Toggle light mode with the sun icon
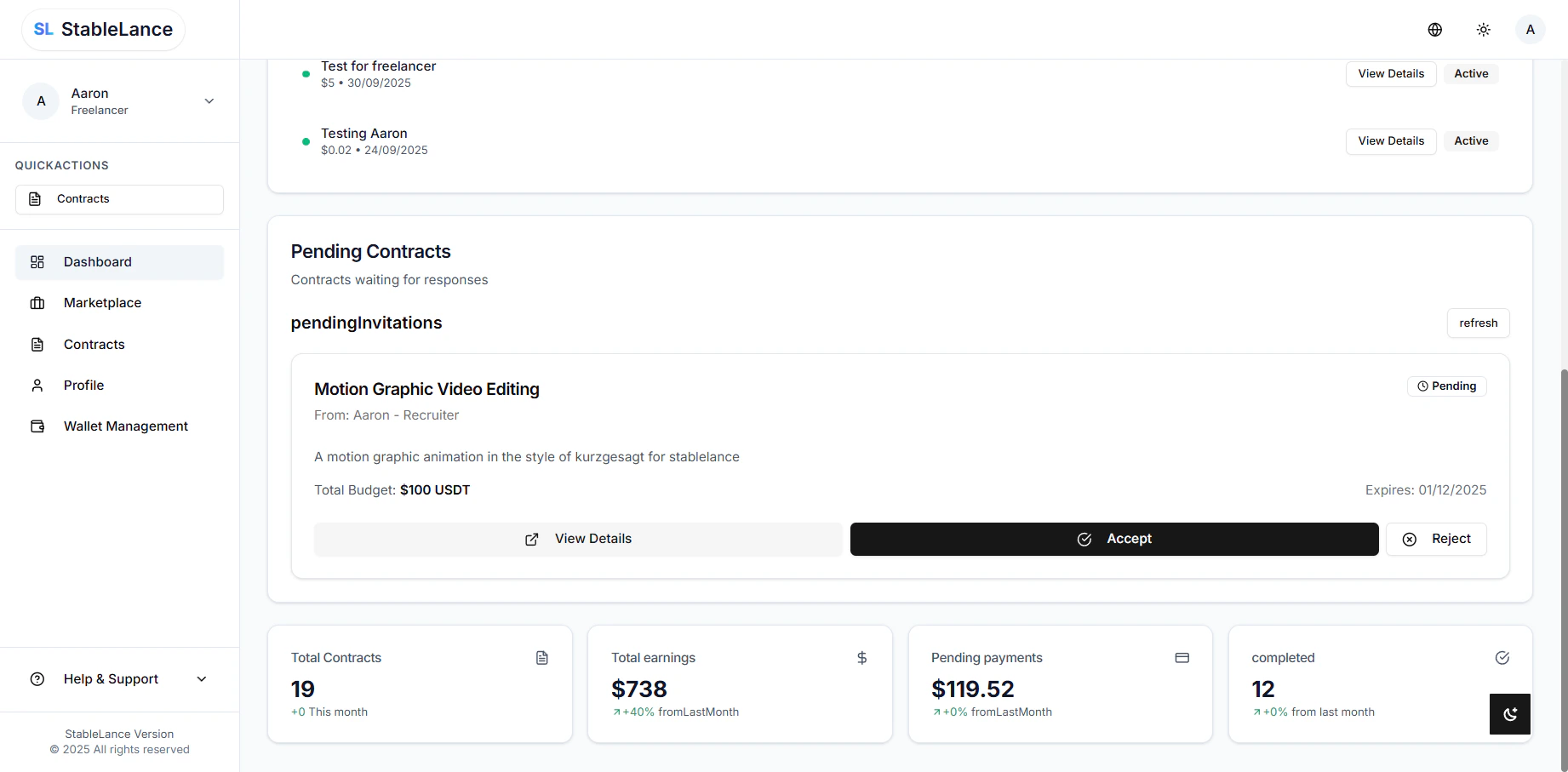The height and width of the screenshot is (772, 1568). point(1483,29)
